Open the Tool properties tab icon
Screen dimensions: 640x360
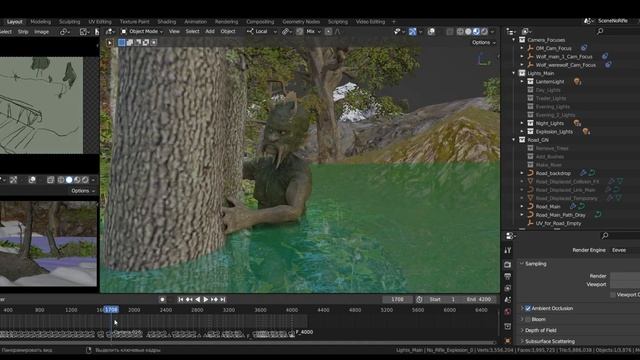(508, 250)
